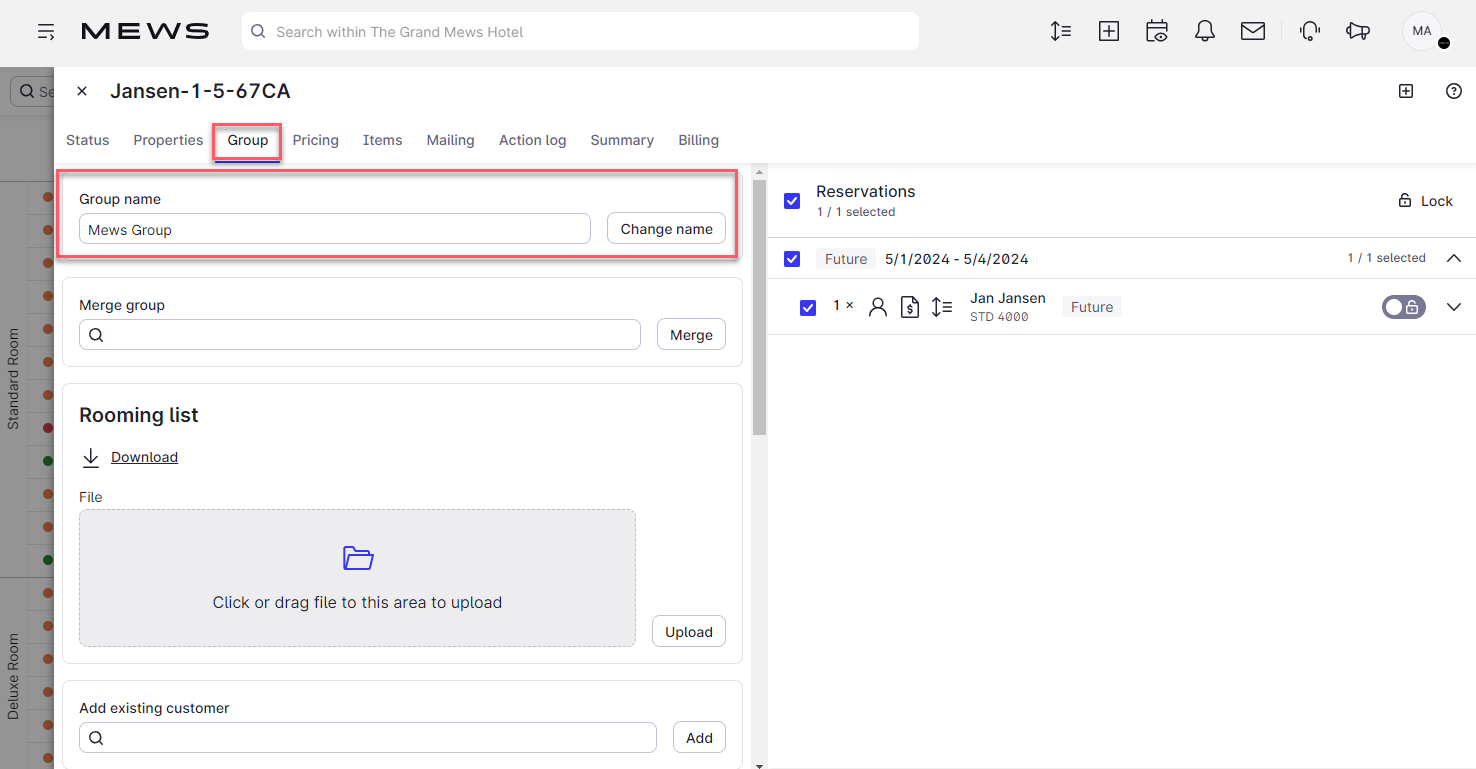
Task: Expand Jan Jansen's reservation details
Action: (x=1453, y=307)
